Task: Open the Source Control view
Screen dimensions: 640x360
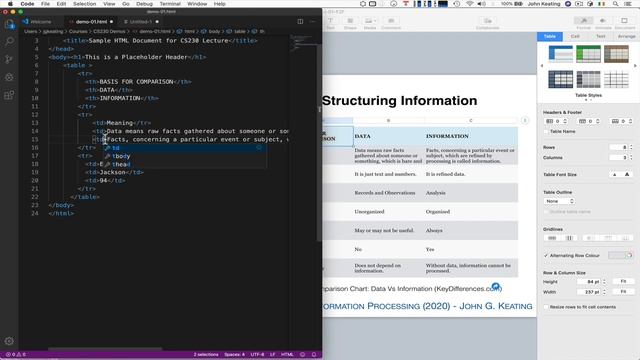Action: pyautogui.click(x=9, y=59)
